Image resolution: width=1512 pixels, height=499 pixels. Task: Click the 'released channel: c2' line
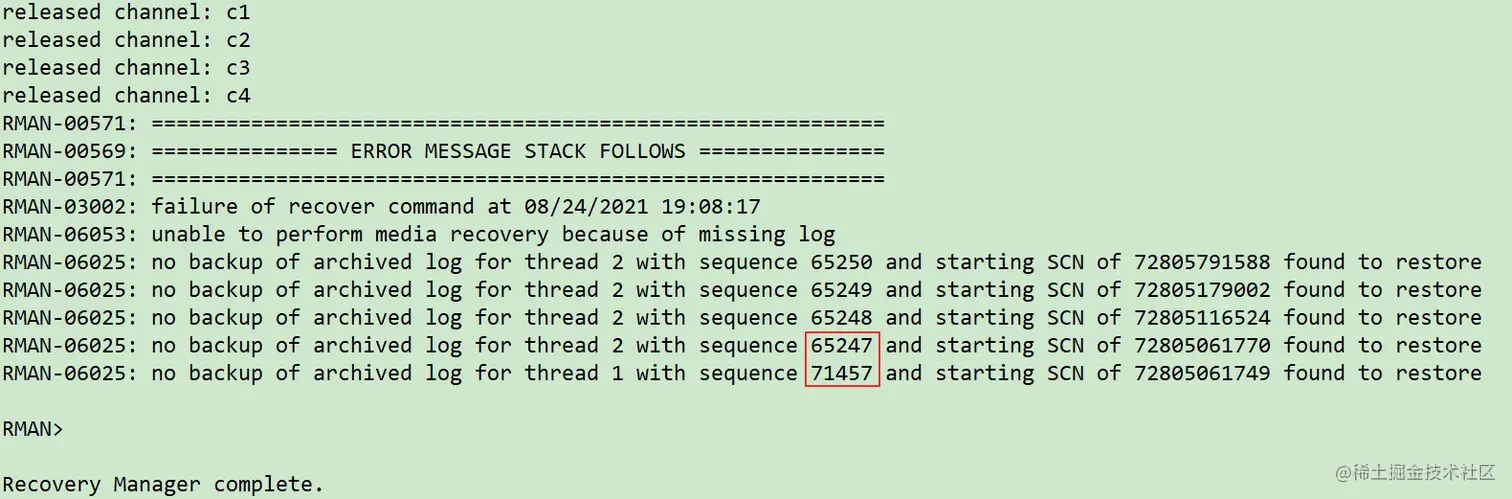[126, 41]
